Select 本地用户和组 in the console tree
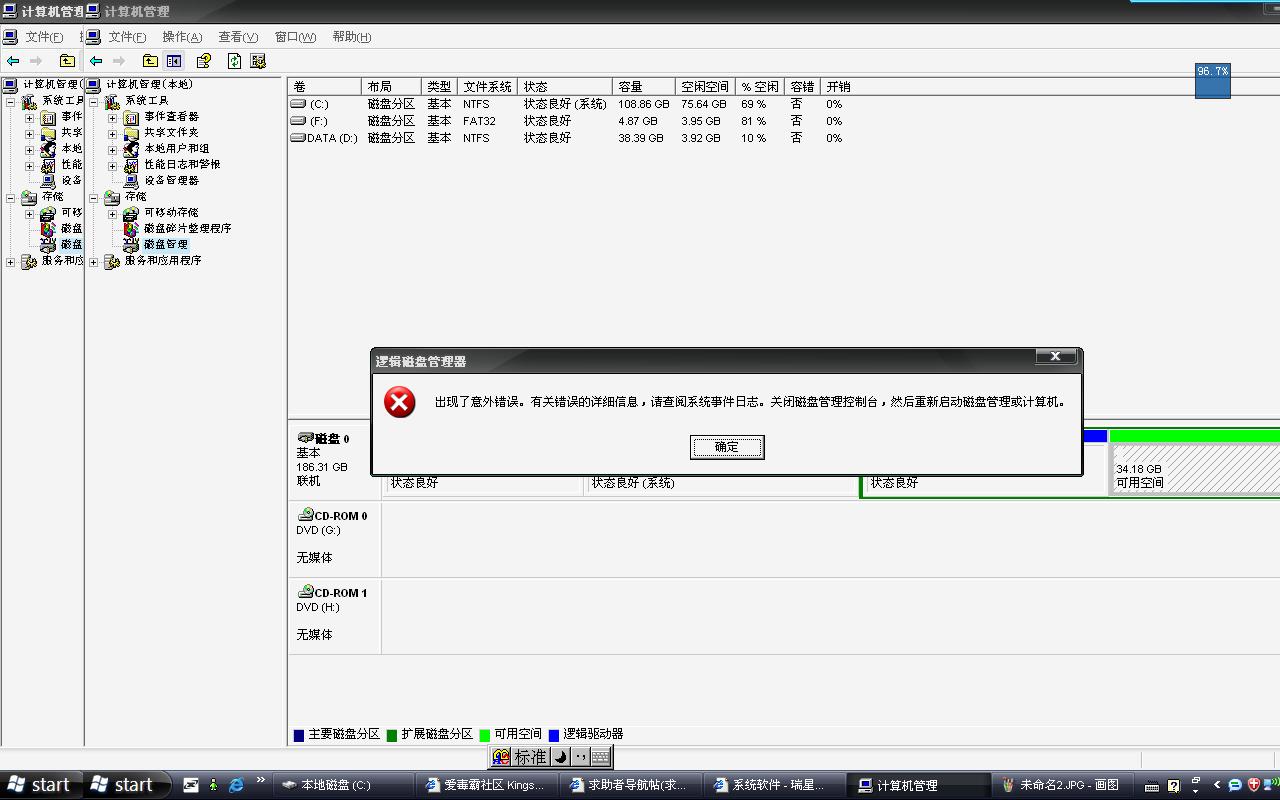This screenshot has width=1280, height=800. (177, 149)
